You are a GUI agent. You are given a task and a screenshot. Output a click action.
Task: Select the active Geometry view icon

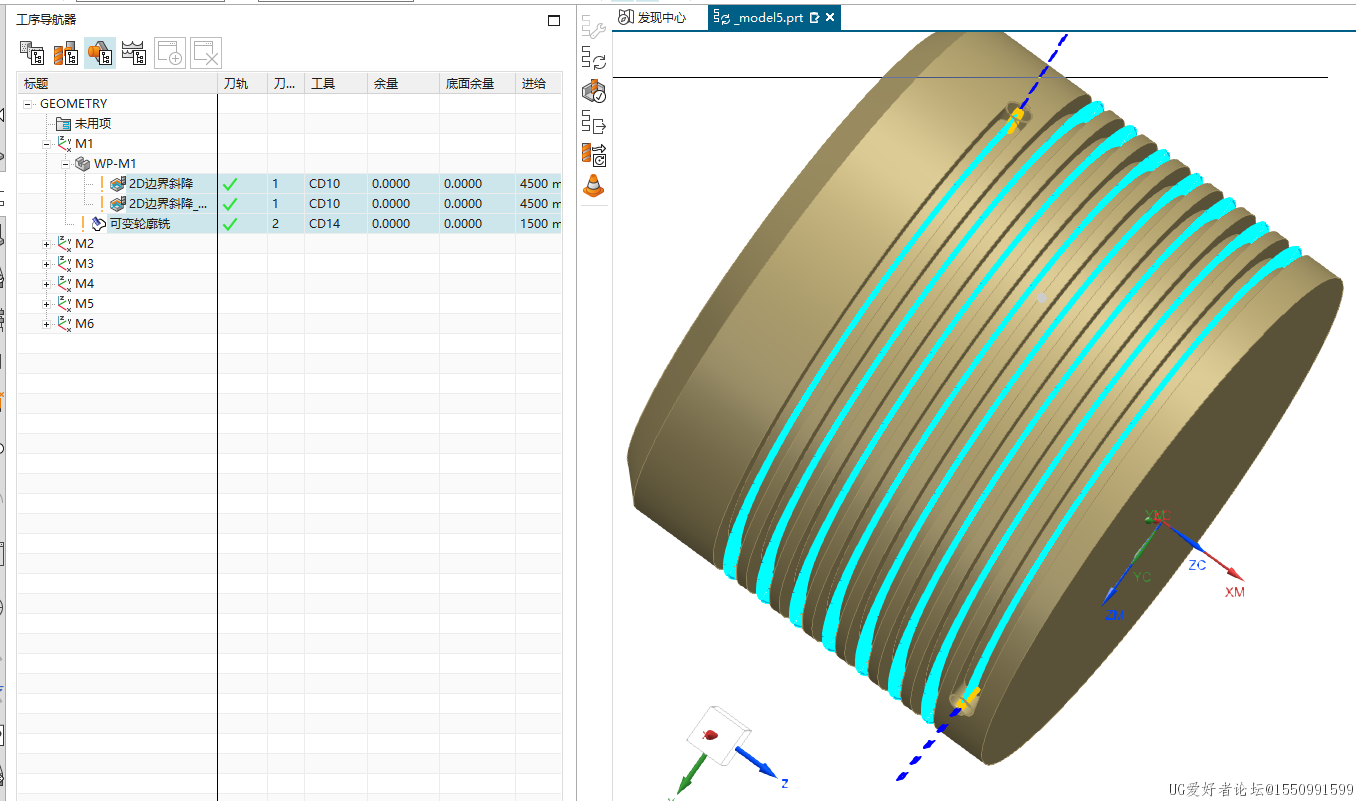point(99,53)
